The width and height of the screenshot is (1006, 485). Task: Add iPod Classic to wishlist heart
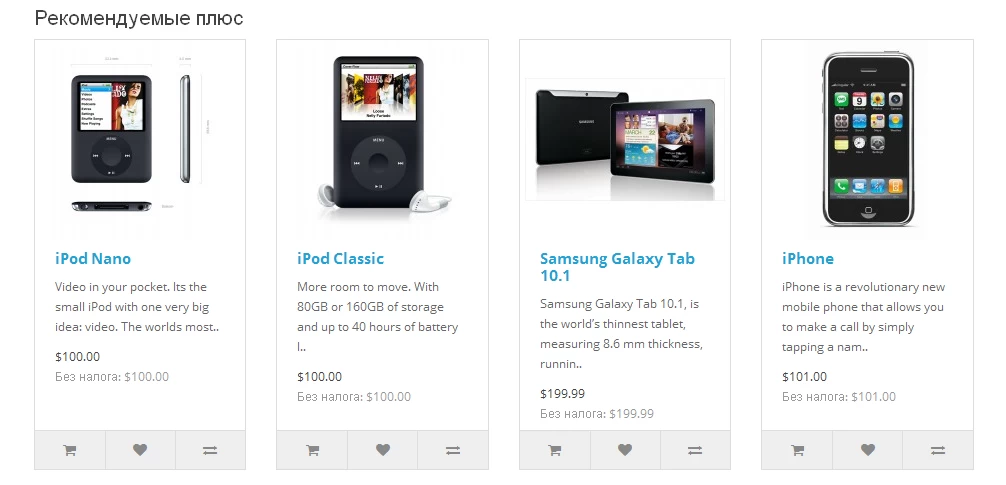point(382,450)
